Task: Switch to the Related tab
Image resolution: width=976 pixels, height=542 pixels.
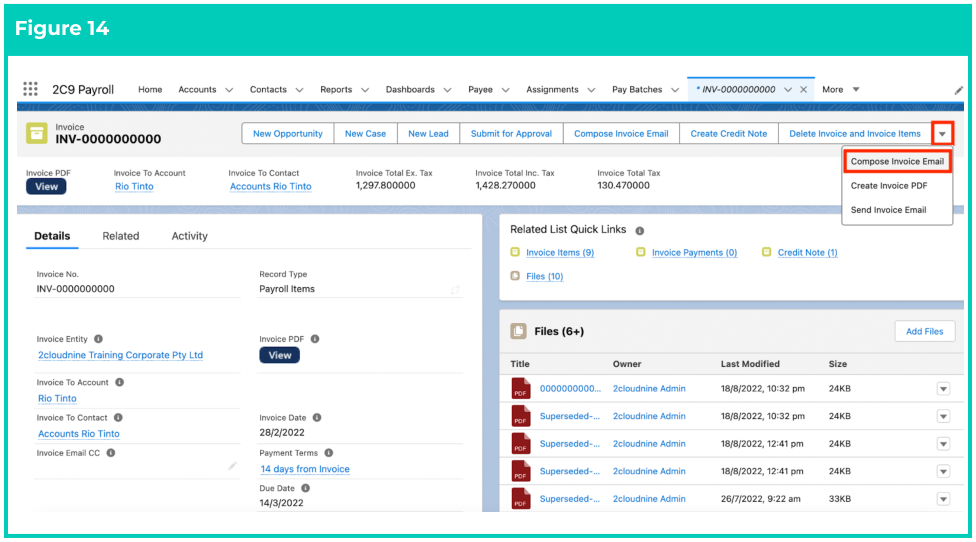Action: (121, 236)
